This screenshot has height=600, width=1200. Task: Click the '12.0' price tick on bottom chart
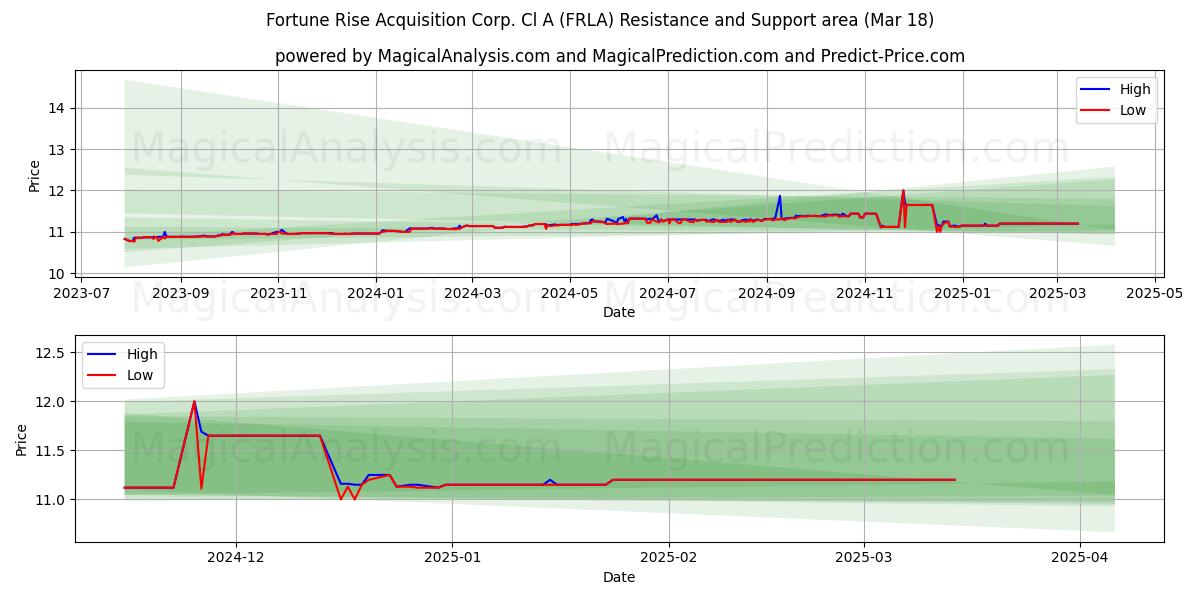click(x=52, y=402)
